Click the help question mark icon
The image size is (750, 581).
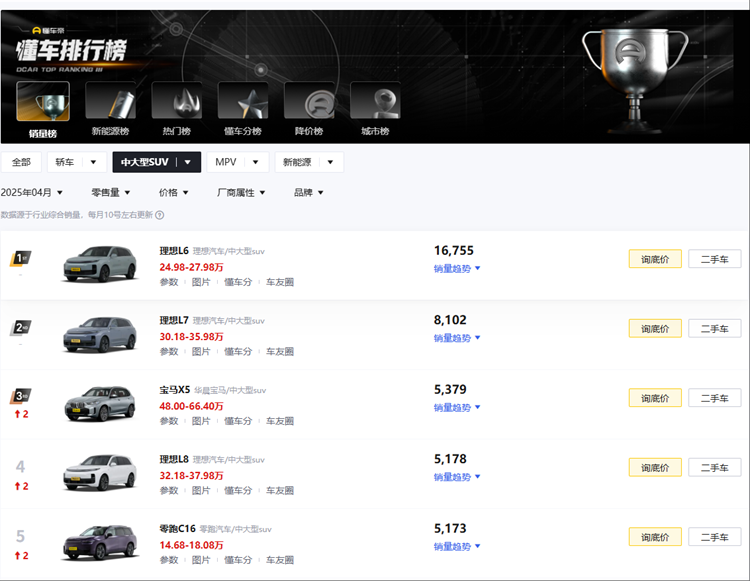(x=160, y=215)
